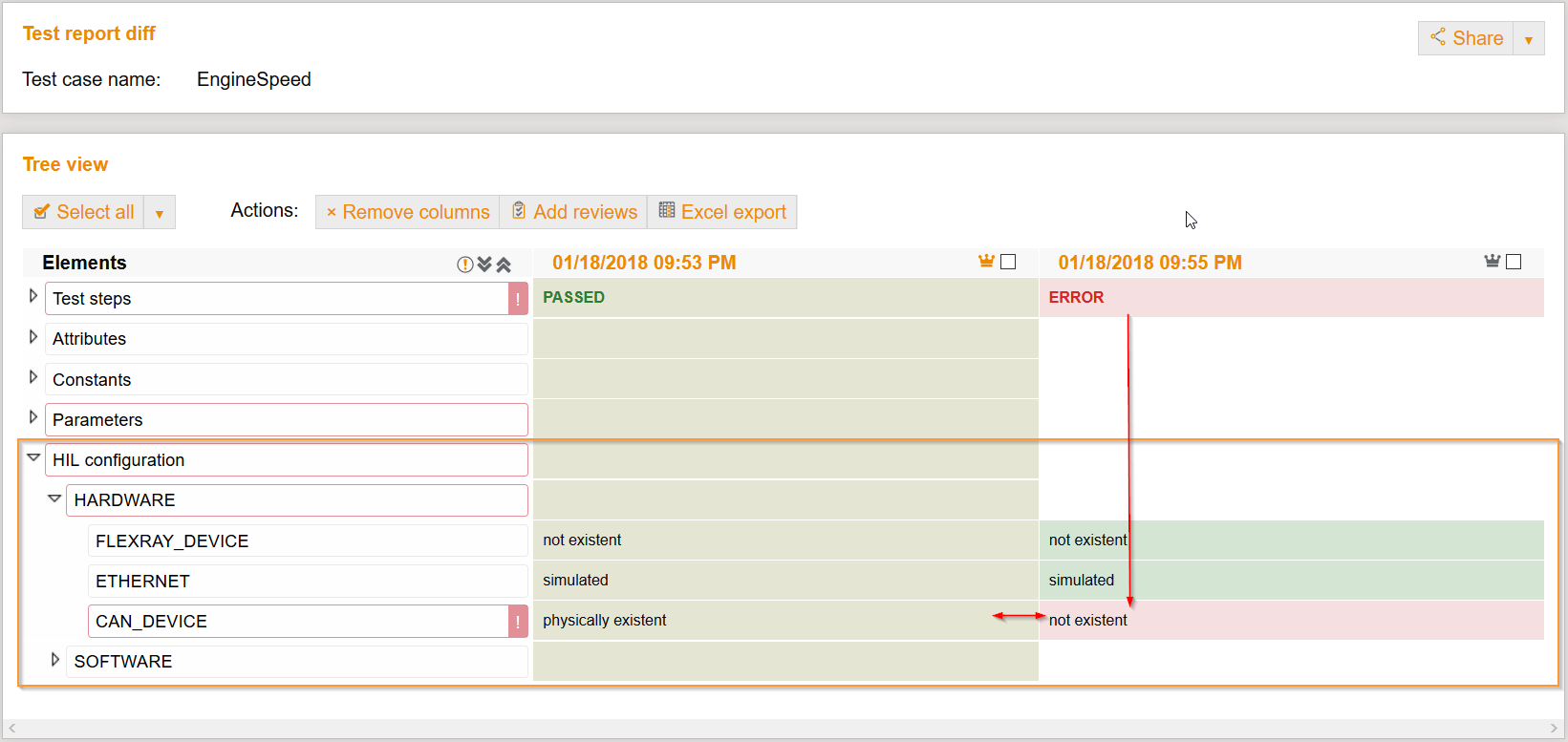Click the horizontal scrollbar right arrow
Viewport: 1568px width, 742px height.
[1553, 729]
